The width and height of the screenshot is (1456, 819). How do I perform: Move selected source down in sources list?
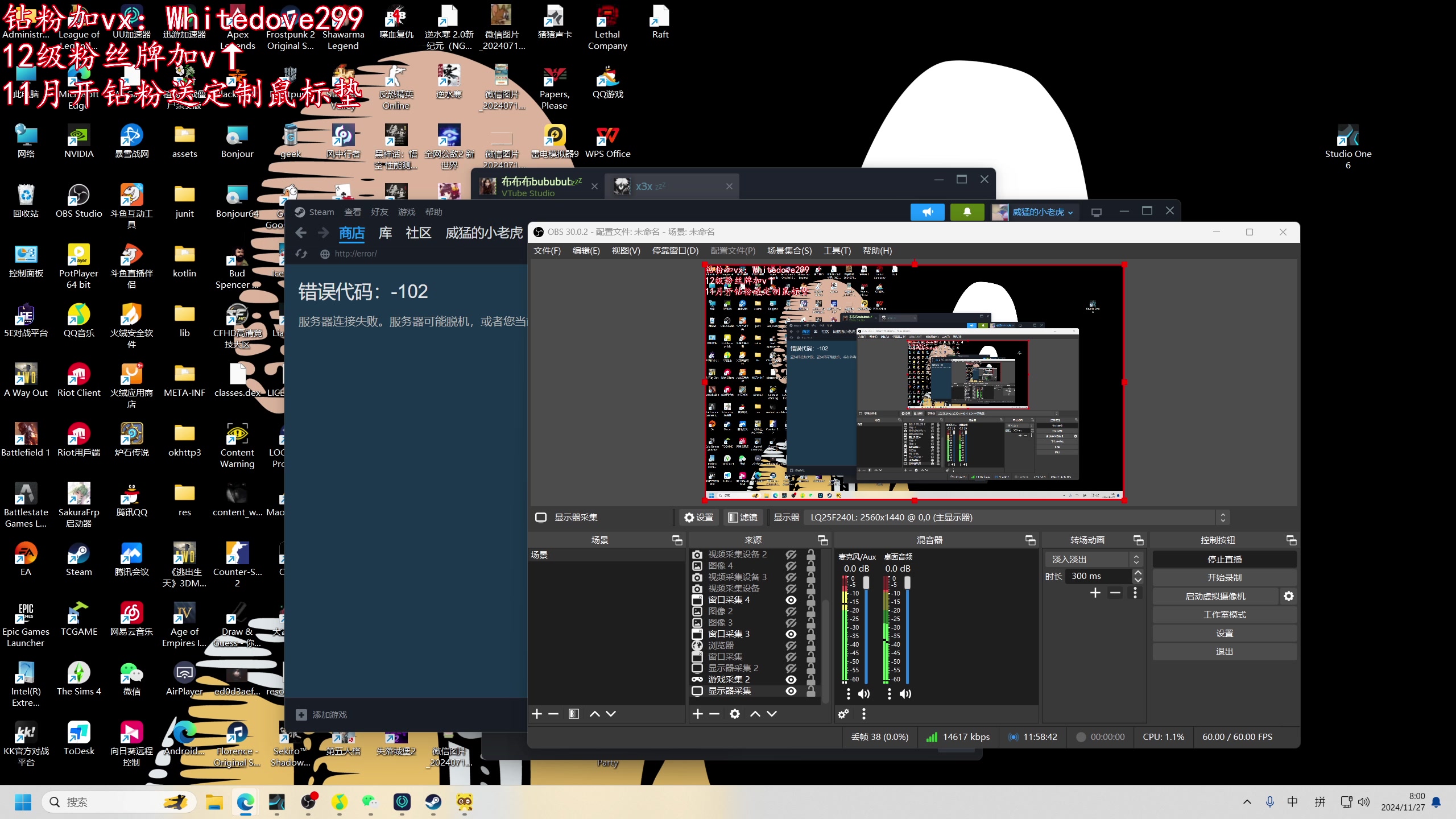pos(772,714)
